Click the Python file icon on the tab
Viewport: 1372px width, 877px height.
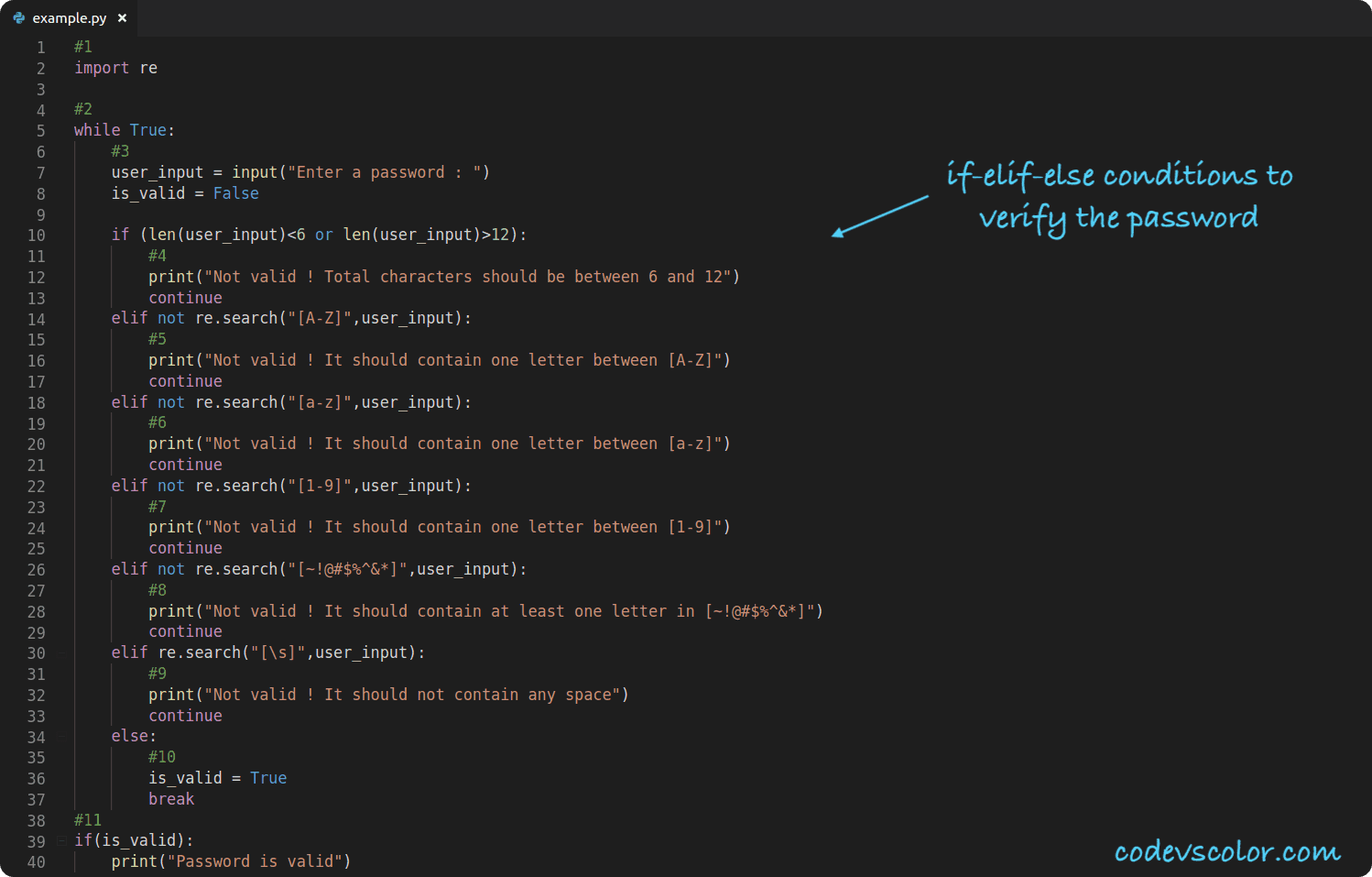coord(19,16)
